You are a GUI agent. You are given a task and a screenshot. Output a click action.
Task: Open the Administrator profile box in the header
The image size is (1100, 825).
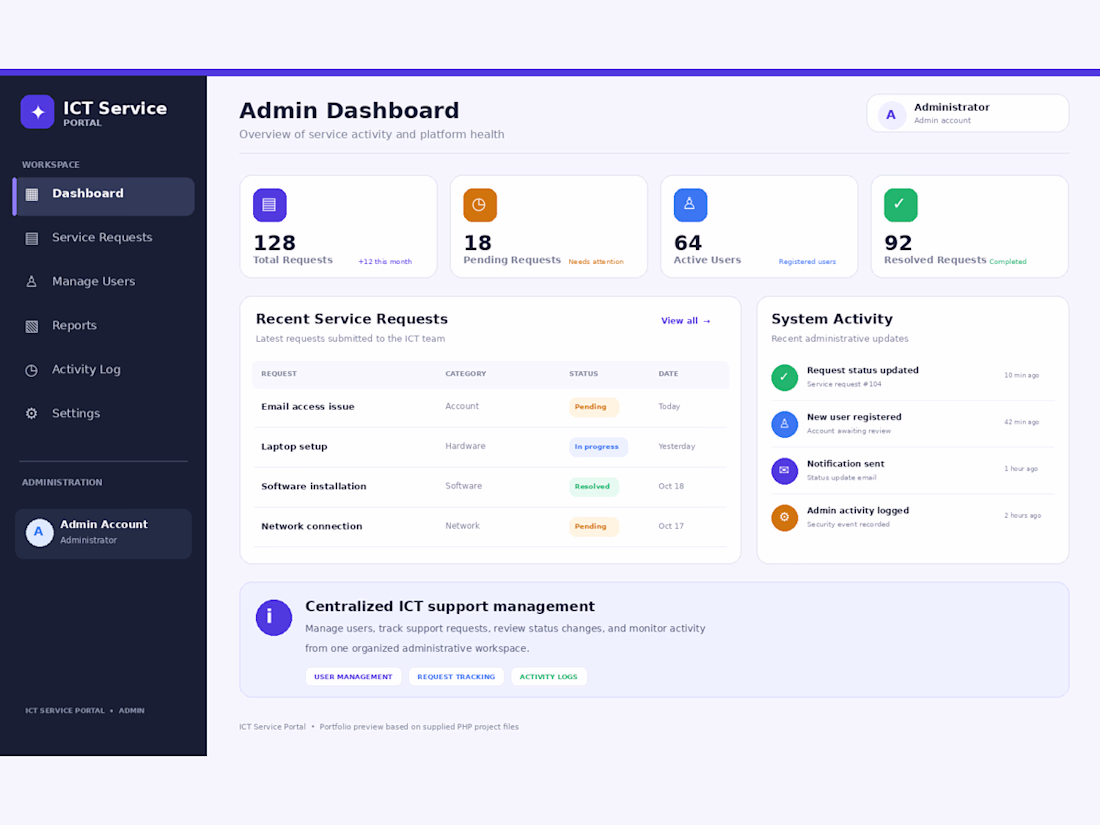click(967, 114)
